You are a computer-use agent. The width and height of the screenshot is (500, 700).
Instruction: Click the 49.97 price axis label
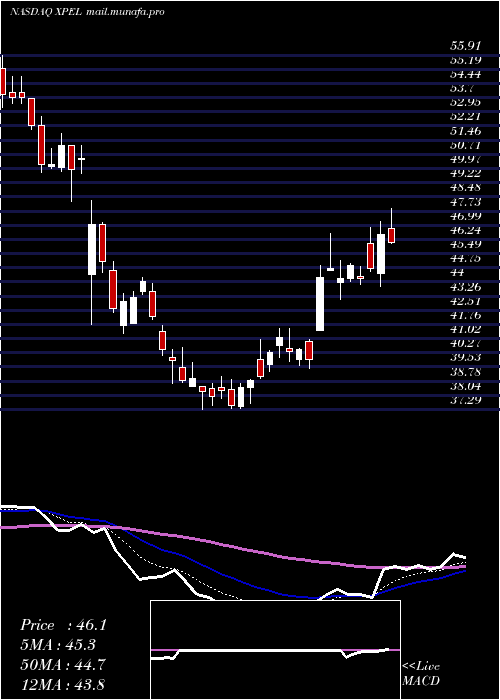(x=465, y=159)
